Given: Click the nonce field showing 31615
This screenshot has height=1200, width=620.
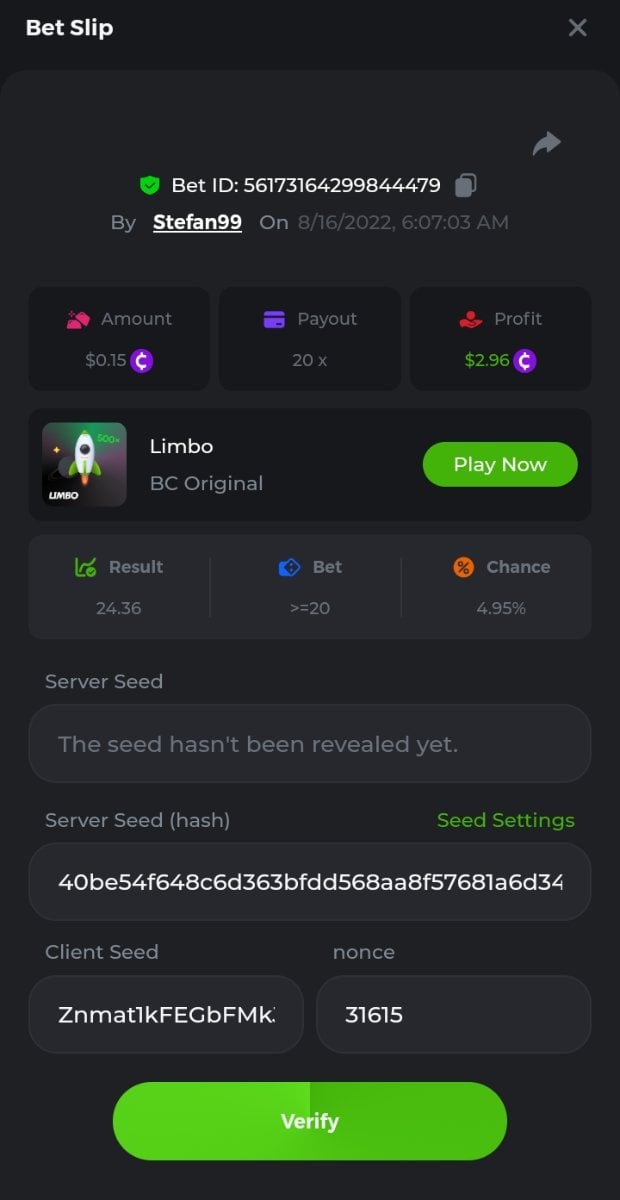Looking at the screenshot, I should 453,1015.
